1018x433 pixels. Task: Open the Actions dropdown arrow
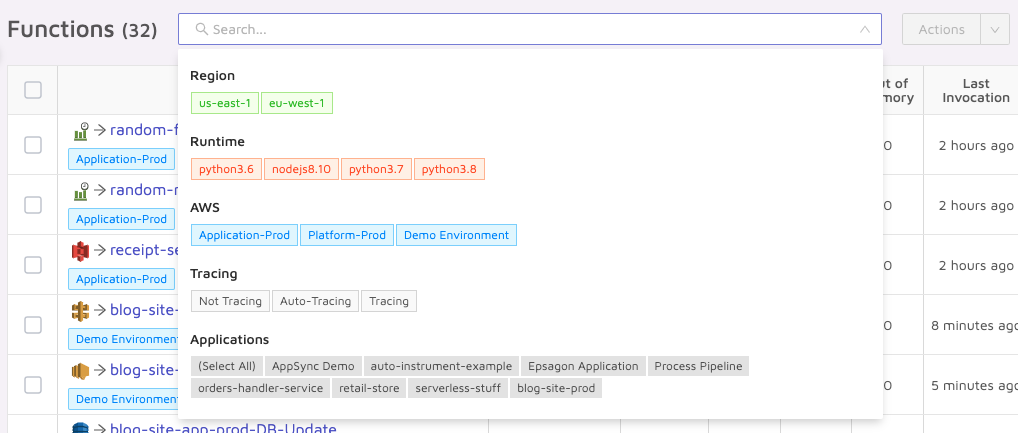995,29
